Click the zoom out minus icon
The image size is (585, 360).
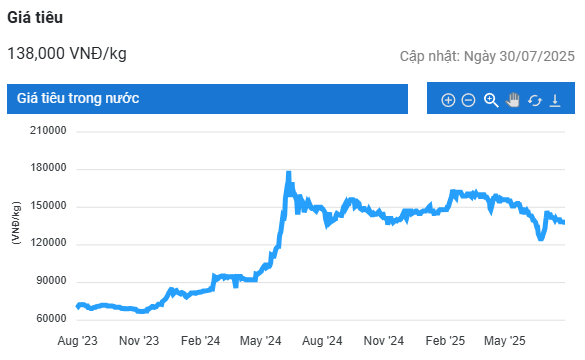(468, 100)
